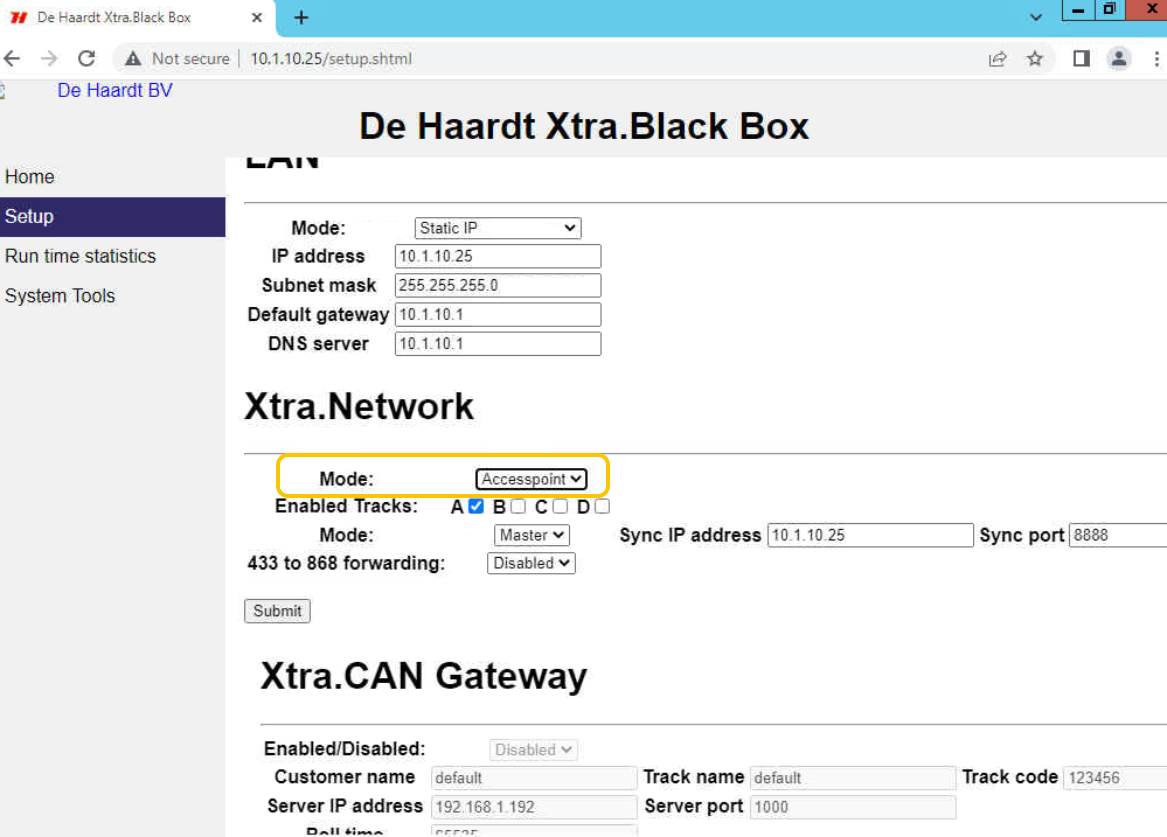This screenshot has height=837, width=1167.
Task: Click the Customer name field
Action: pyautogui.click(x=534, y=777)
